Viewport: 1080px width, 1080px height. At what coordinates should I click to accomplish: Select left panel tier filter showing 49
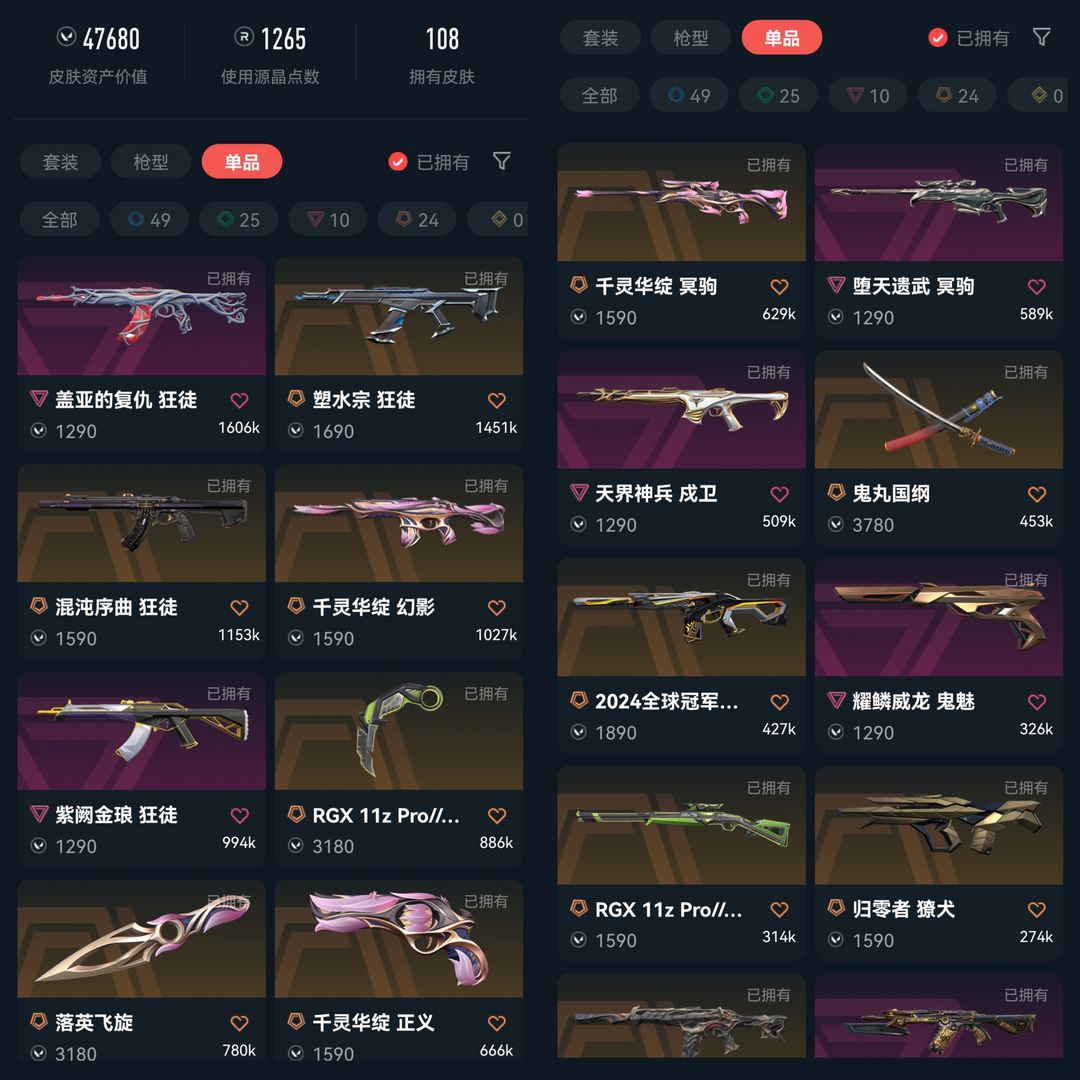click(x=149, y=220)
